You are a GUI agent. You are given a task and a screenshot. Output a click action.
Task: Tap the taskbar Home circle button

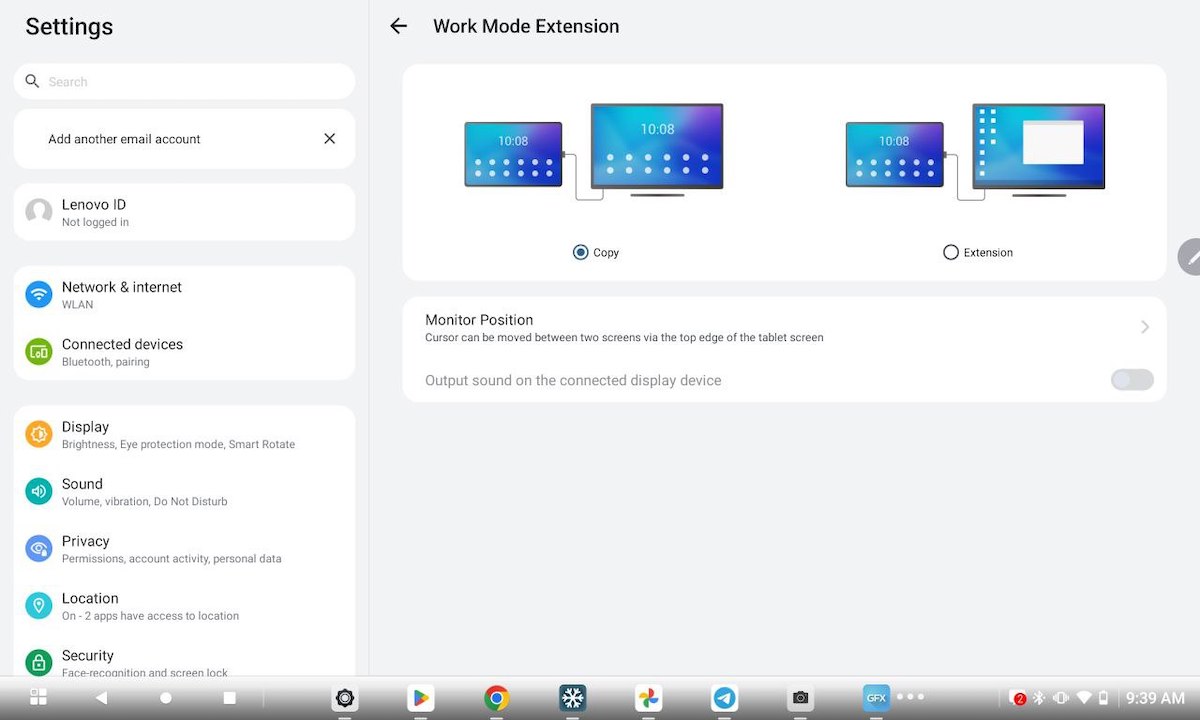(166, 698)
